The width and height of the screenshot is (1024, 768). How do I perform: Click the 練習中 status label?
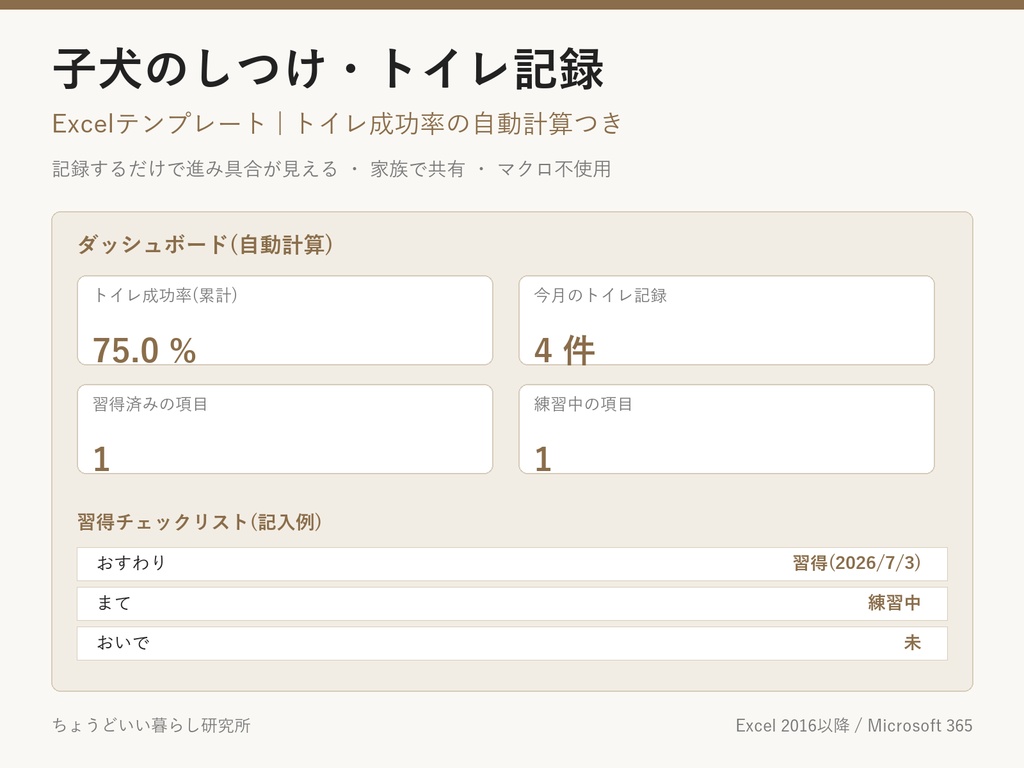click(894, 603)
